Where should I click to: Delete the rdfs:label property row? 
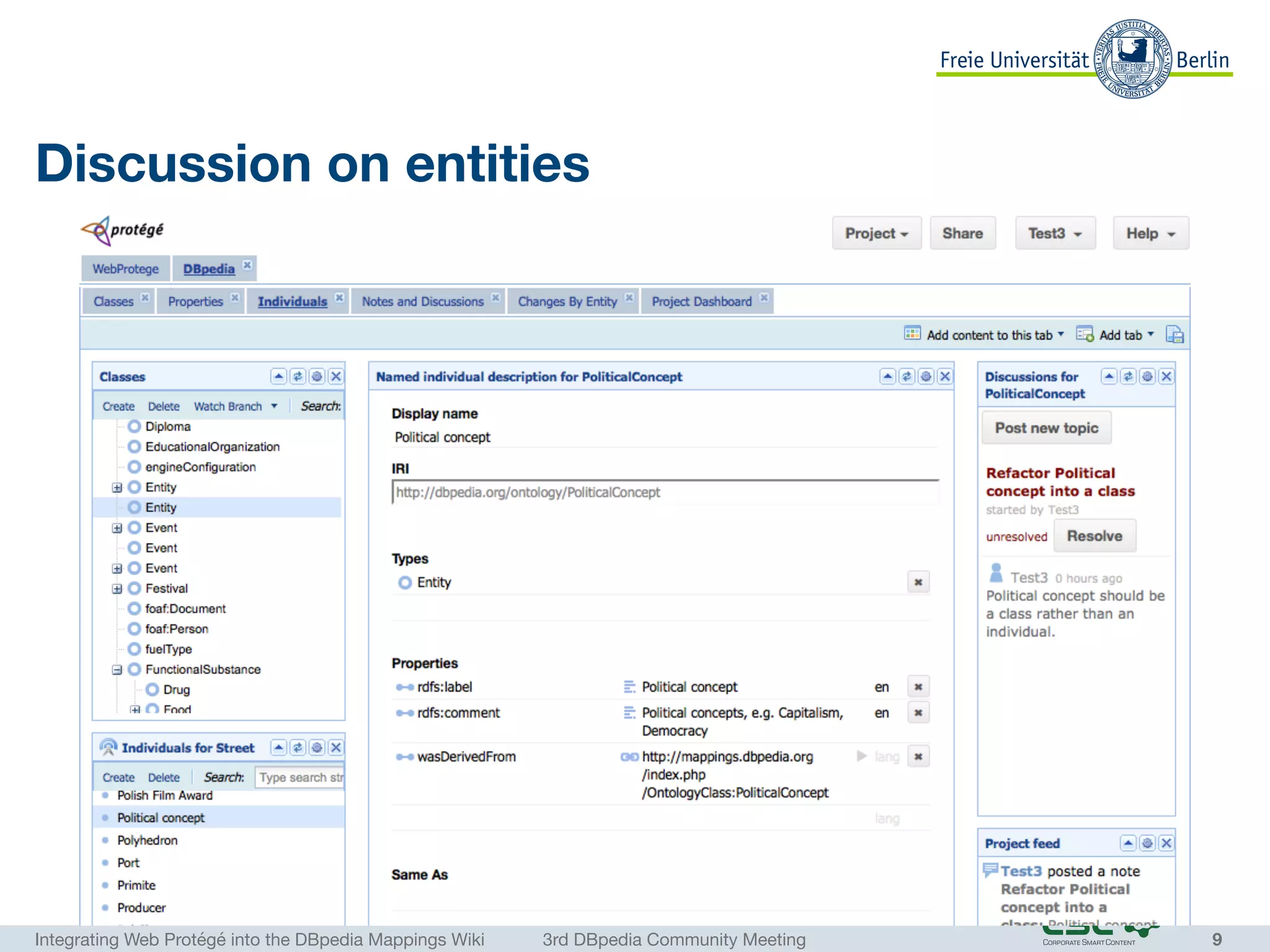[x=918, y=687]
